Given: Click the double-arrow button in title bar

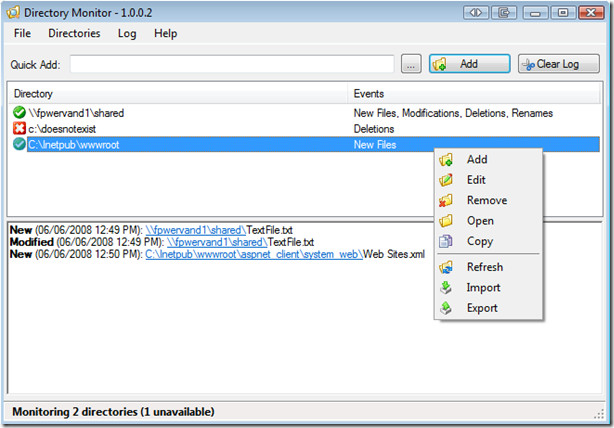Looking at the screenshot, I should pos(476,13).
